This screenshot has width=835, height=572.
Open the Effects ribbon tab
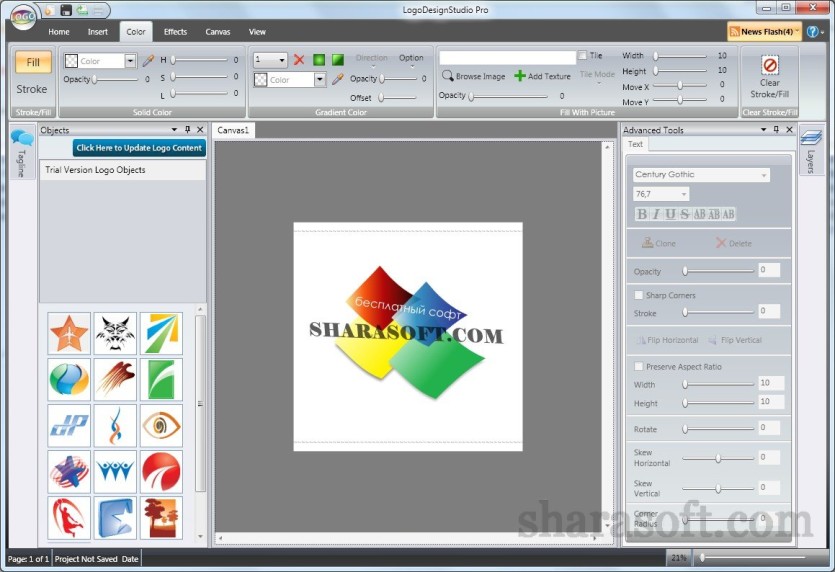pos(175,32)
